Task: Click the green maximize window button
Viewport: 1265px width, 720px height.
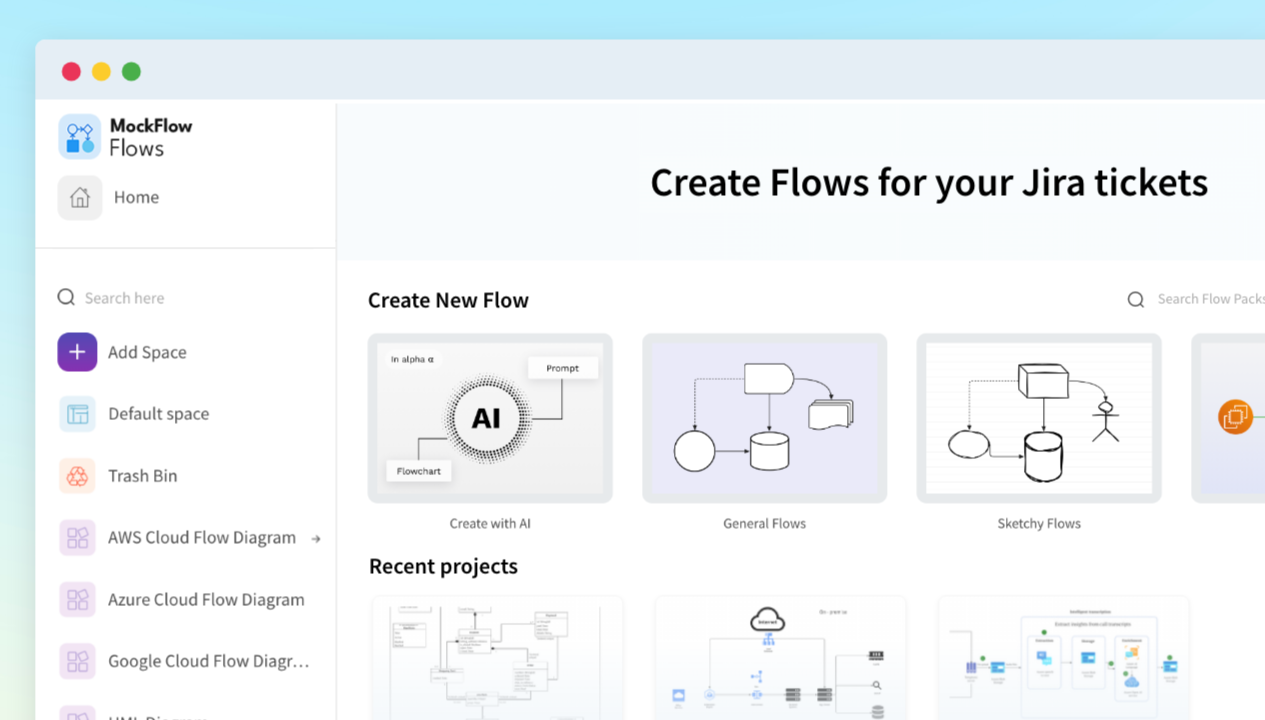Action: 131,71
